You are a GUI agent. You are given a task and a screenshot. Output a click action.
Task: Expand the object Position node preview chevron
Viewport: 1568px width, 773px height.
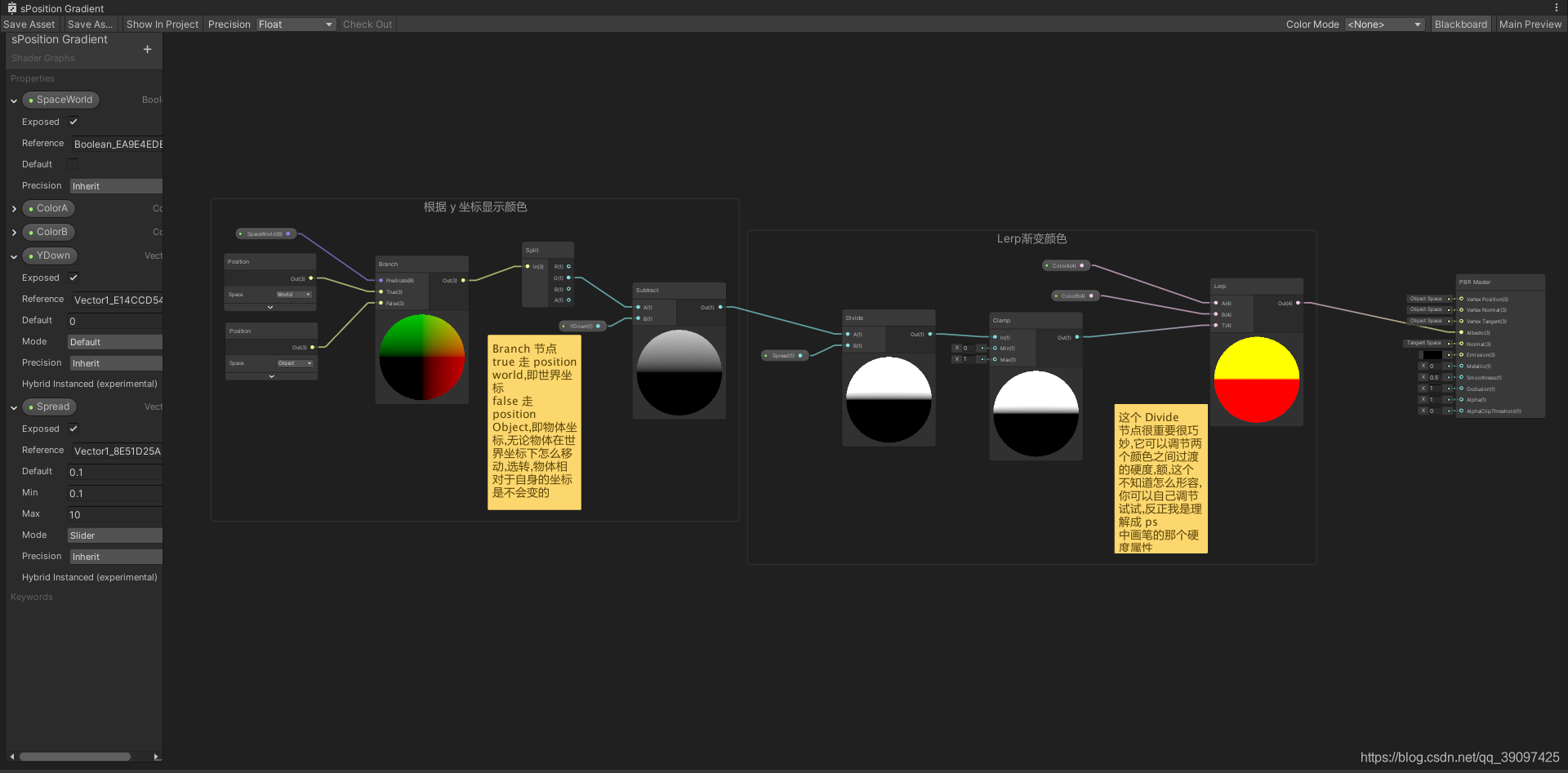tap(272, 376)
